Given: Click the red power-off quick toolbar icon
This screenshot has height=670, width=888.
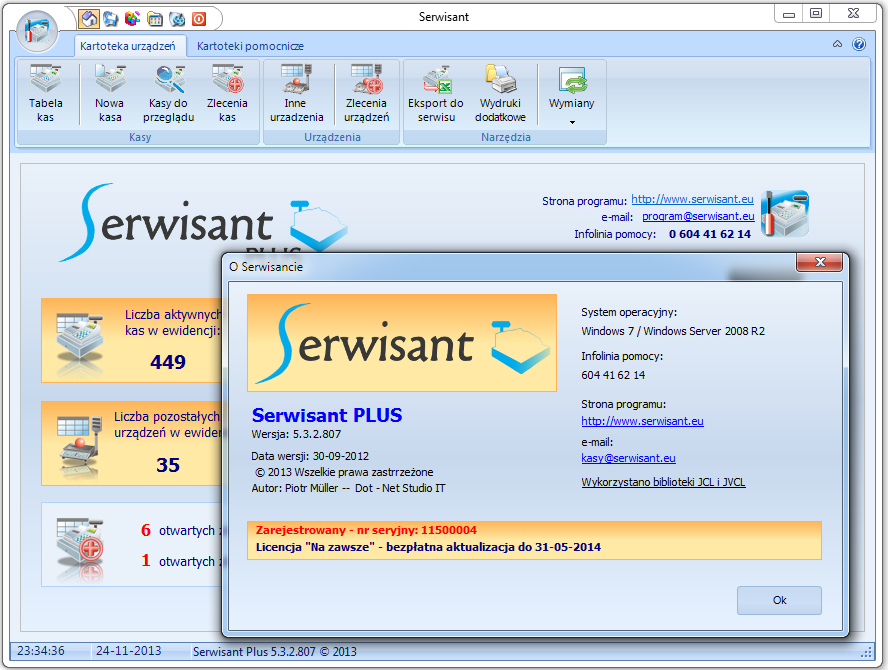Looking at the screenshot, I should [x=199, y=19].
